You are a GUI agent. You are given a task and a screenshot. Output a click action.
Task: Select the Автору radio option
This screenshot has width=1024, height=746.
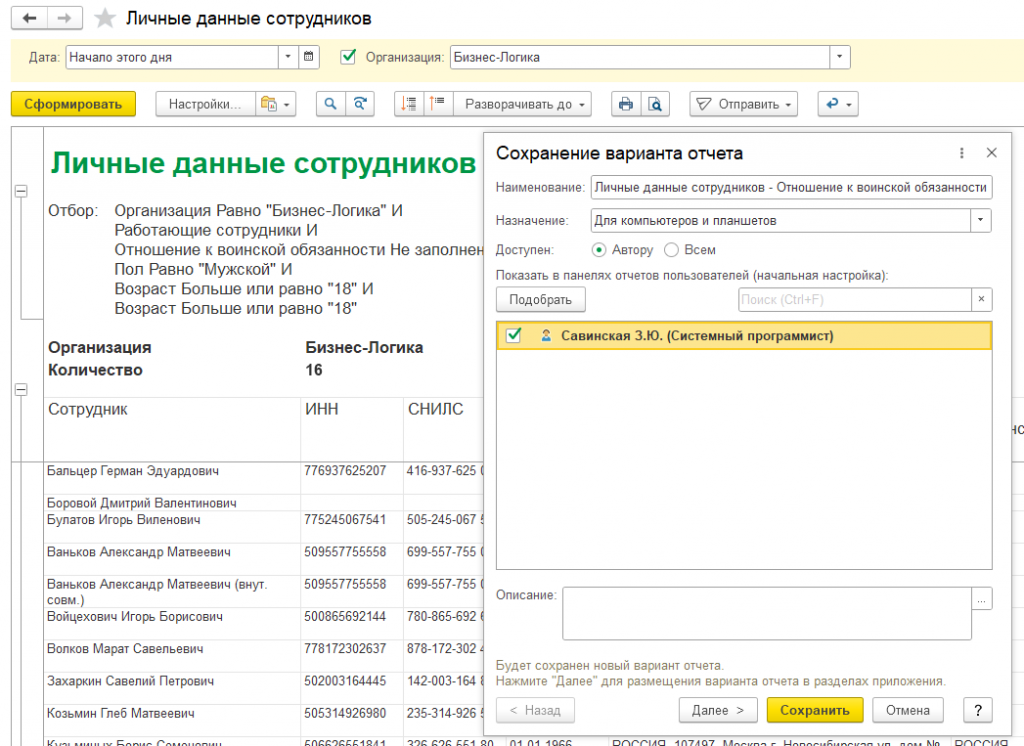coord(598,250)
